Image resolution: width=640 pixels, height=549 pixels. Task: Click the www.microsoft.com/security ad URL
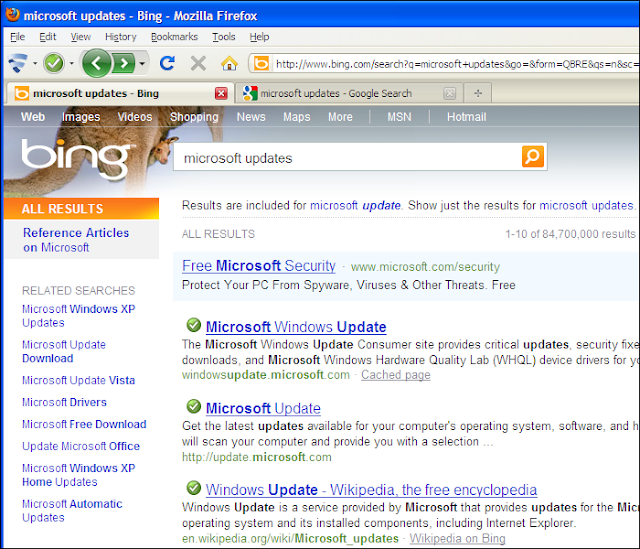click(x=425, y=267)
